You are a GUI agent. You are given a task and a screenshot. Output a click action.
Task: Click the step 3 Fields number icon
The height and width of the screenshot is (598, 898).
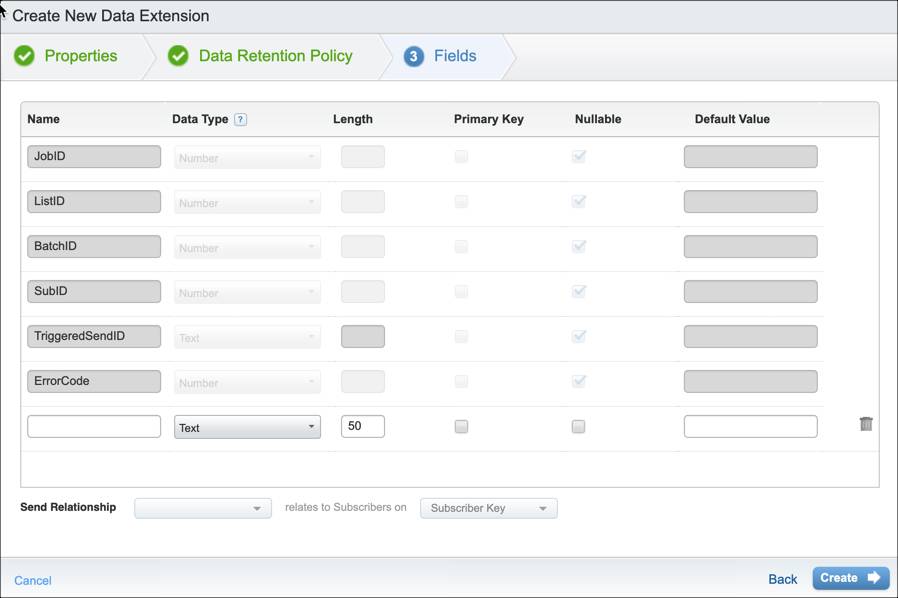coord(414,57)
